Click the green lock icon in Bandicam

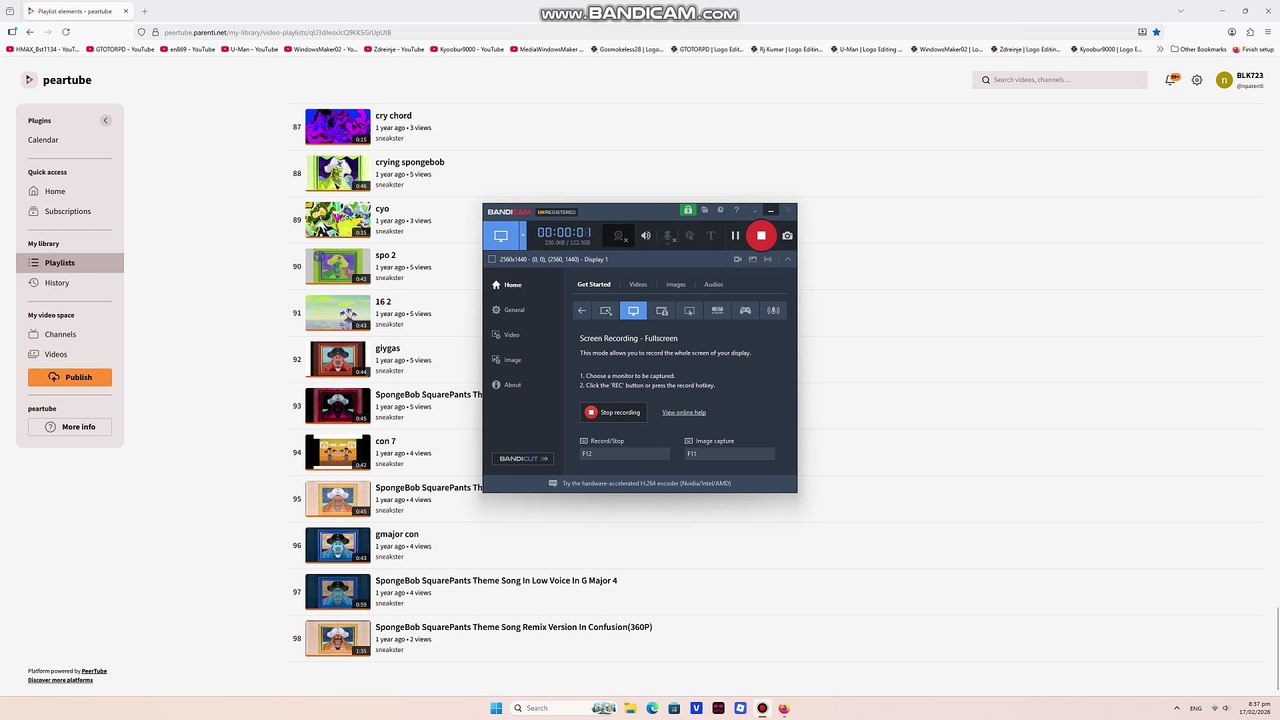coord(688,210)
